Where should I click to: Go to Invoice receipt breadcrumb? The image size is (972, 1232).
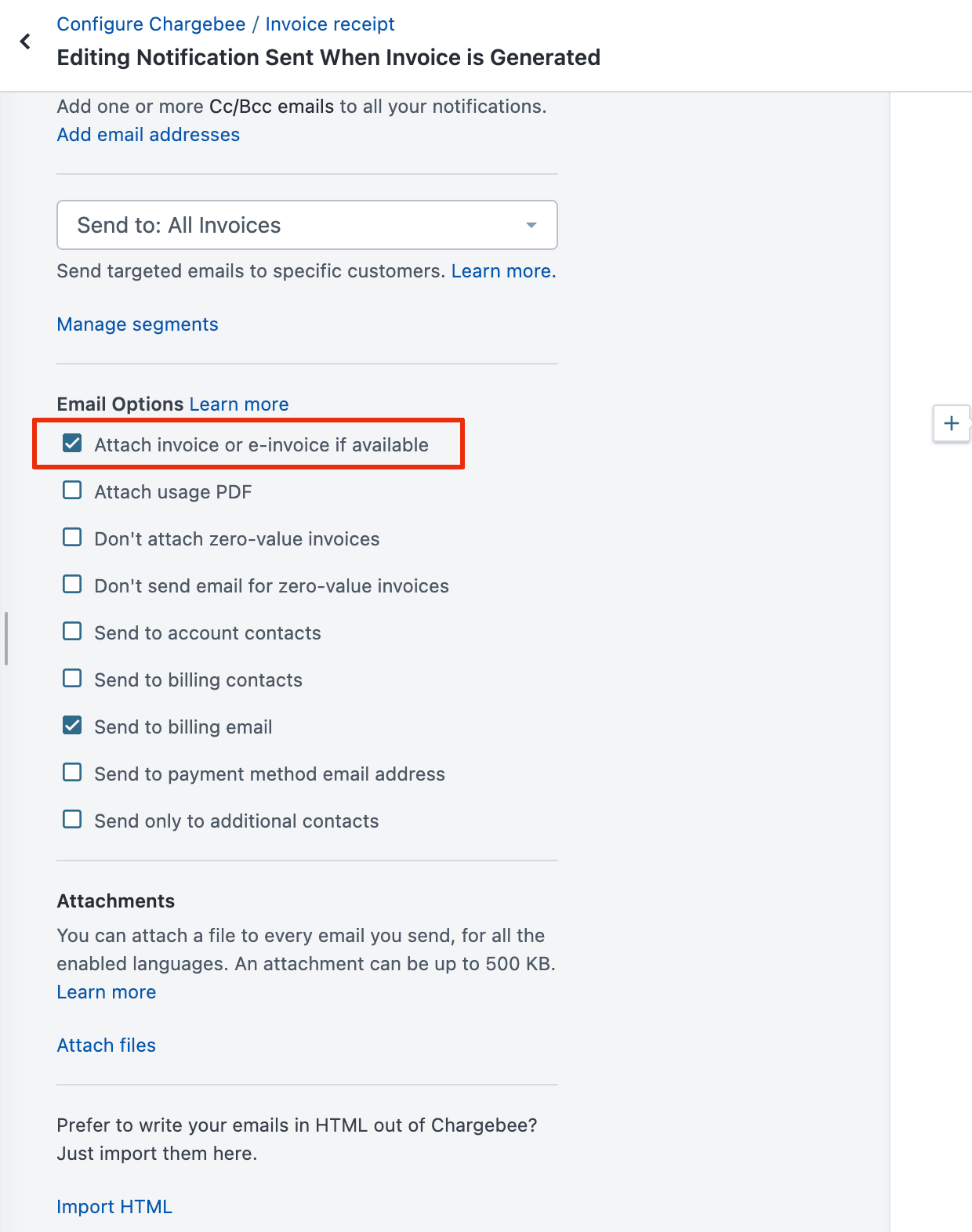329,24
